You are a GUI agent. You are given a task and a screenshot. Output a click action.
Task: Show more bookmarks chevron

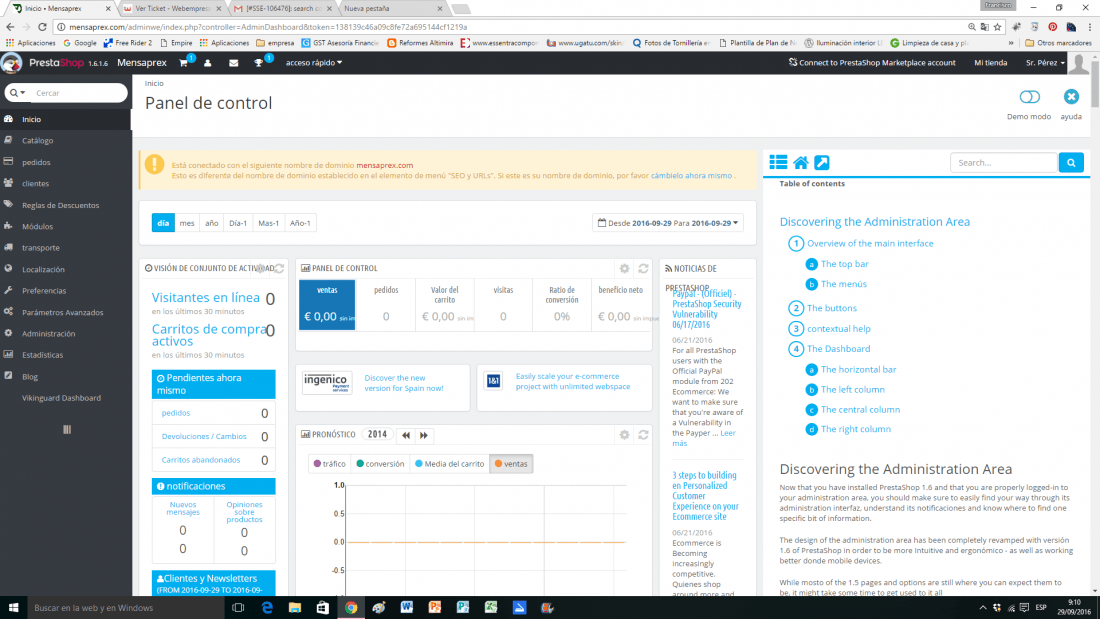coord(1011,43)
